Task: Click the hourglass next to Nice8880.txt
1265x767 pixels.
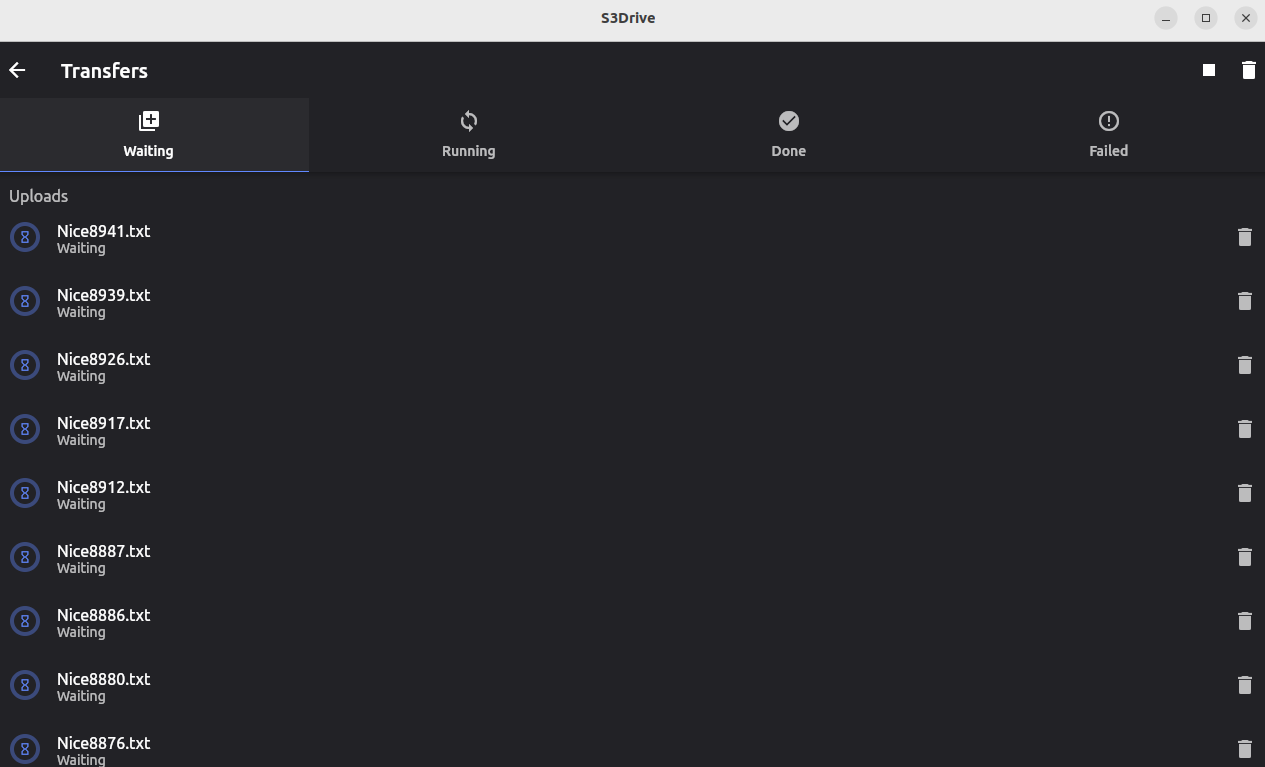Action: tap(25, 685)
